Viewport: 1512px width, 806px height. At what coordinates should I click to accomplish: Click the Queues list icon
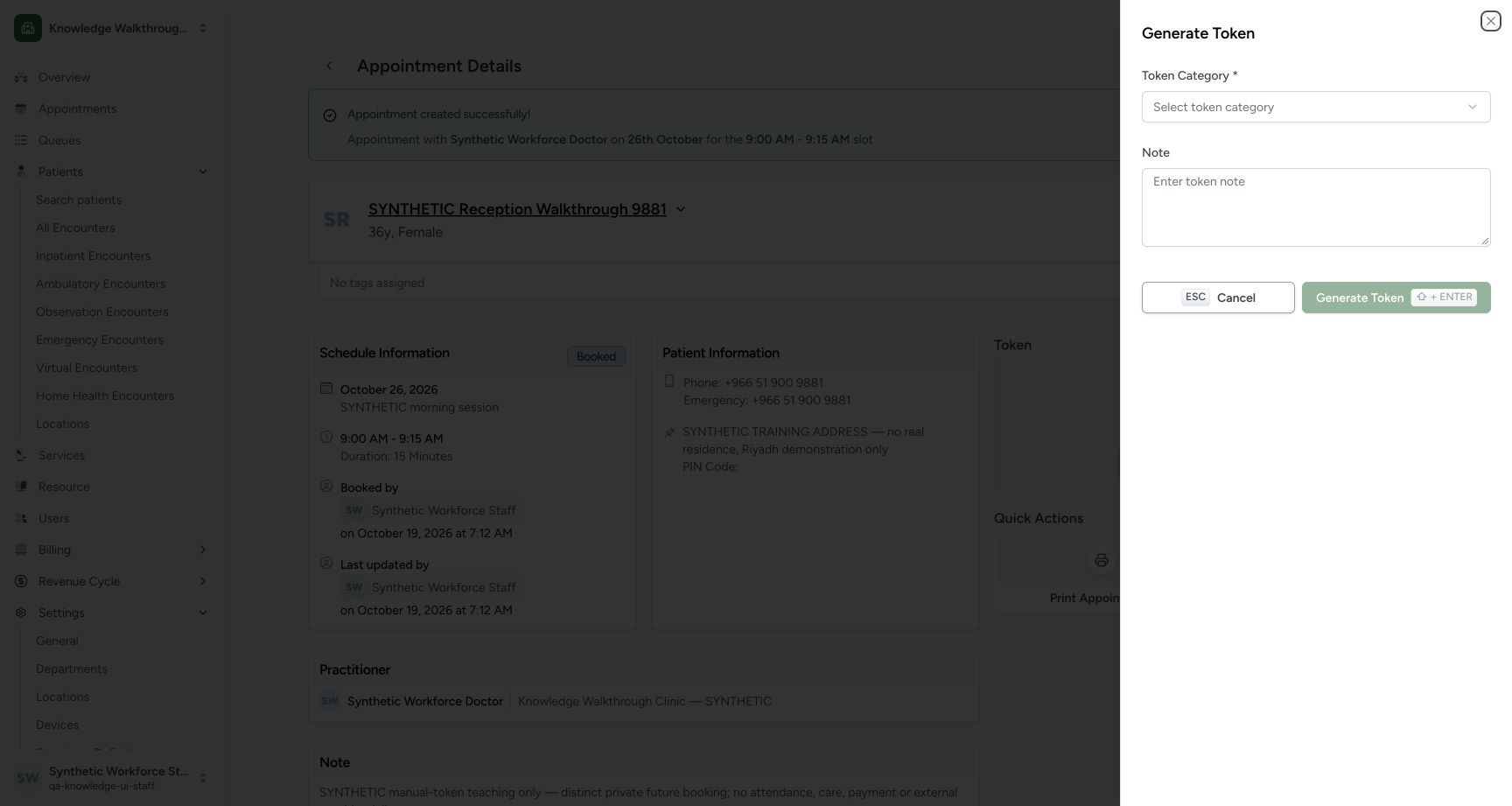pos(21,140)
